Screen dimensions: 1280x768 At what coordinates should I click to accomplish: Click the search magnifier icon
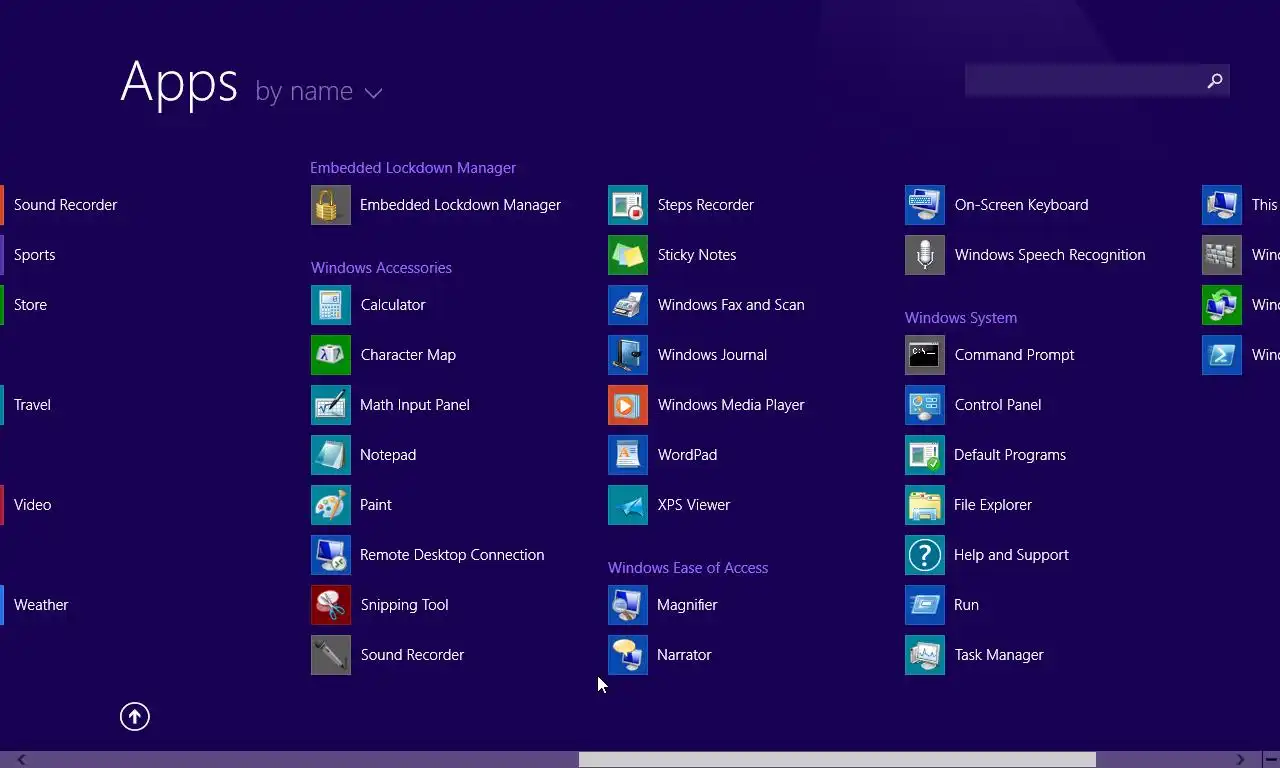(1215, 81)
